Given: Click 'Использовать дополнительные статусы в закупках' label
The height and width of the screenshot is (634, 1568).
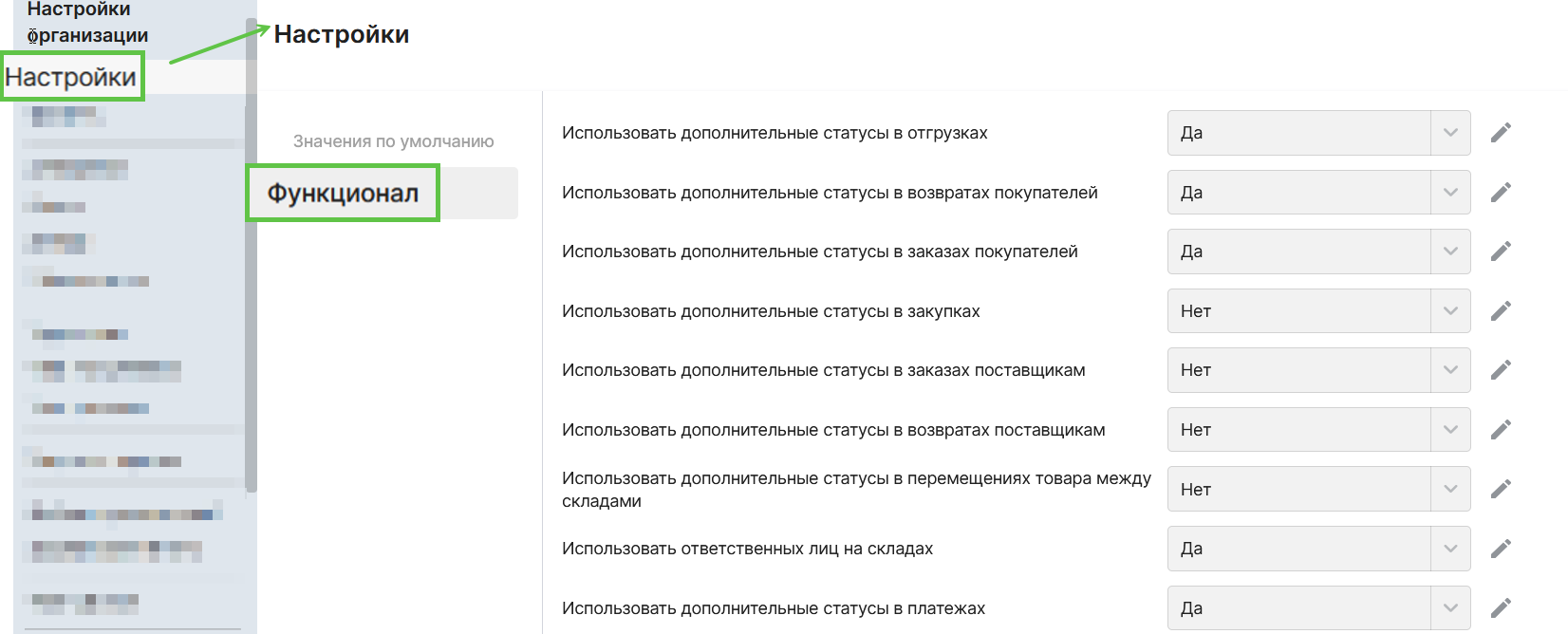Looking at the screenshot, I should click(x=771, y=311).
